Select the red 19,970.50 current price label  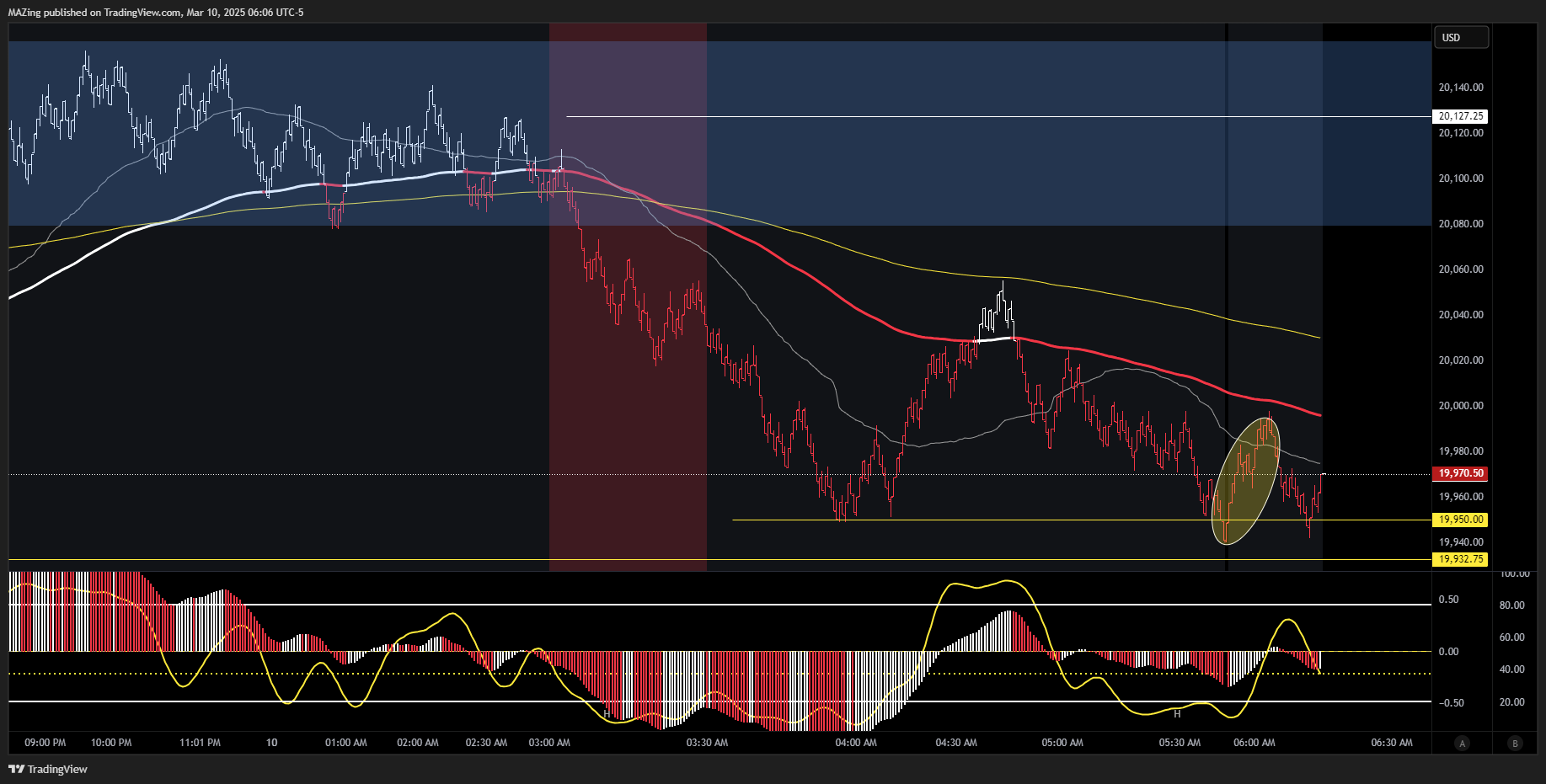1461,473
